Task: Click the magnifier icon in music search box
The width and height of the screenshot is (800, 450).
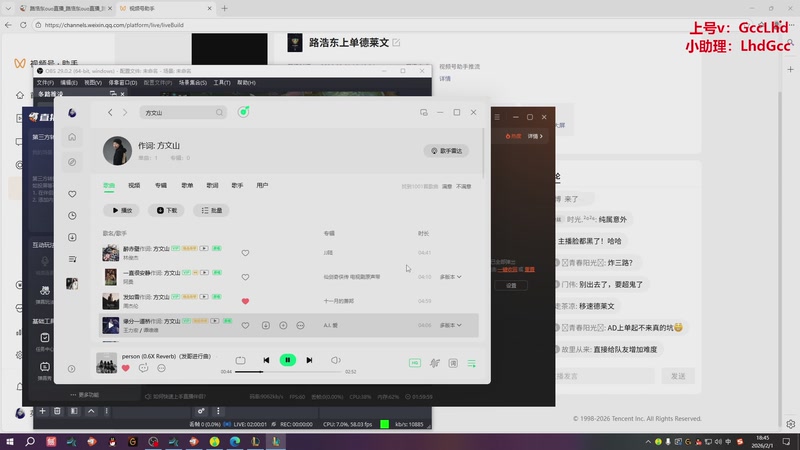Action: click(219, 112)
